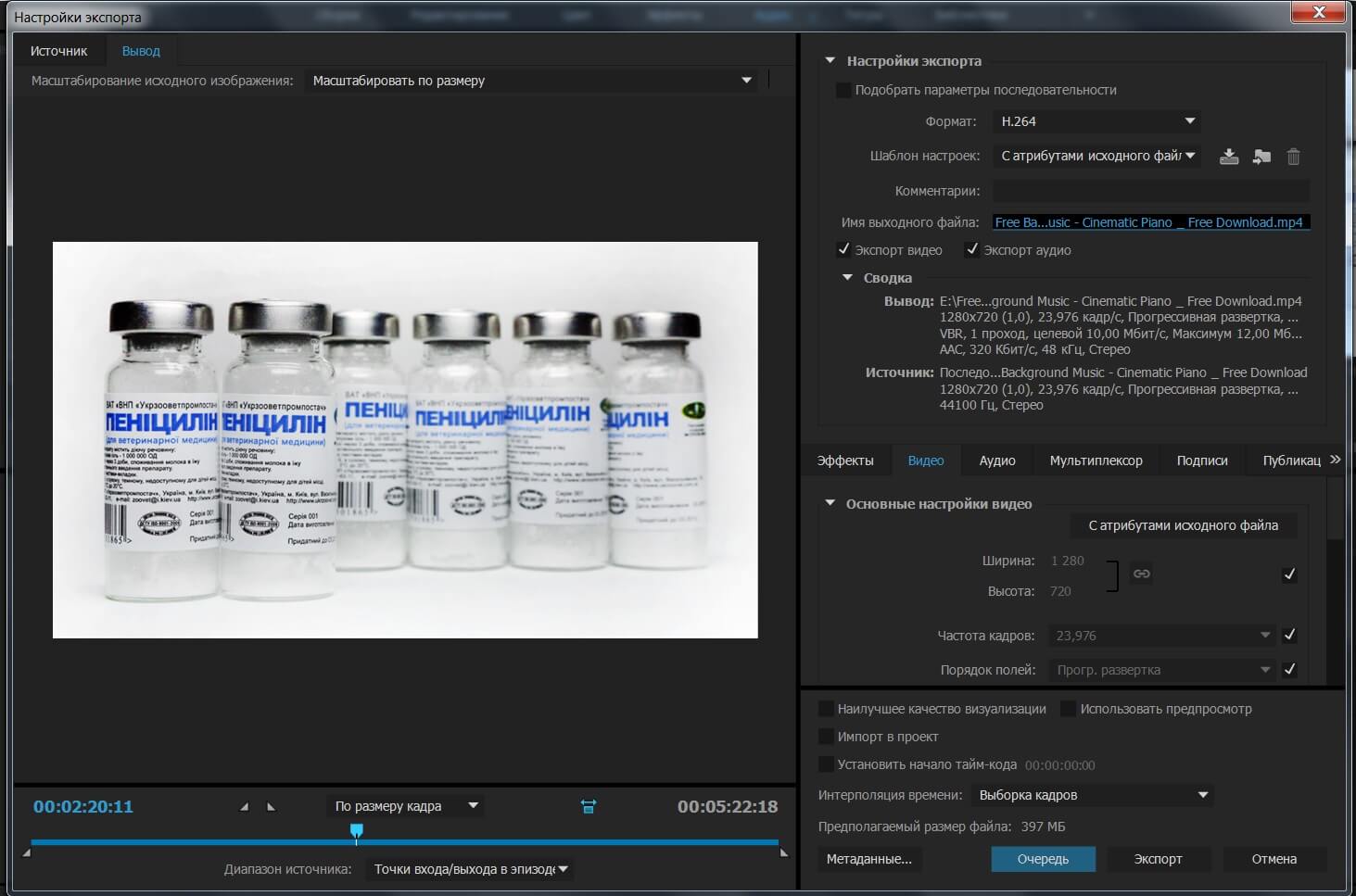Screen dimensions: 1356x896
Task: Open the Publish tab
Action: (x=1291, y=461)
